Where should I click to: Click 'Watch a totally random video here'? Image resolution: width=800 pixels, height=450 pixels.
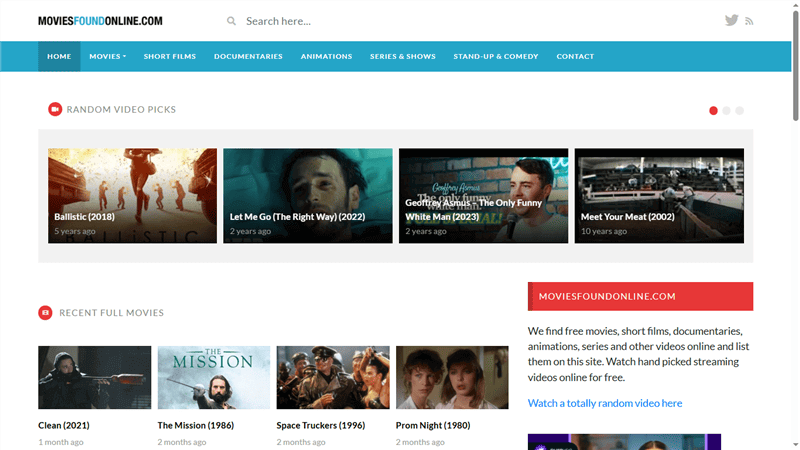[605, 403]
